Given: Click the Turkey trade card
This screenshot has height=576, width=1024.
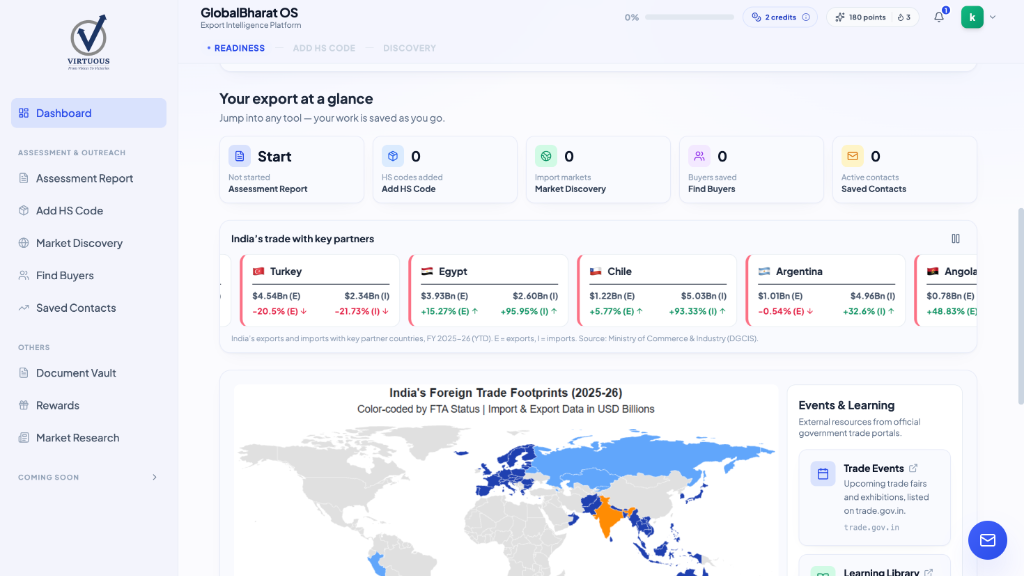Looking at the screenshot, I should point(320,291).
